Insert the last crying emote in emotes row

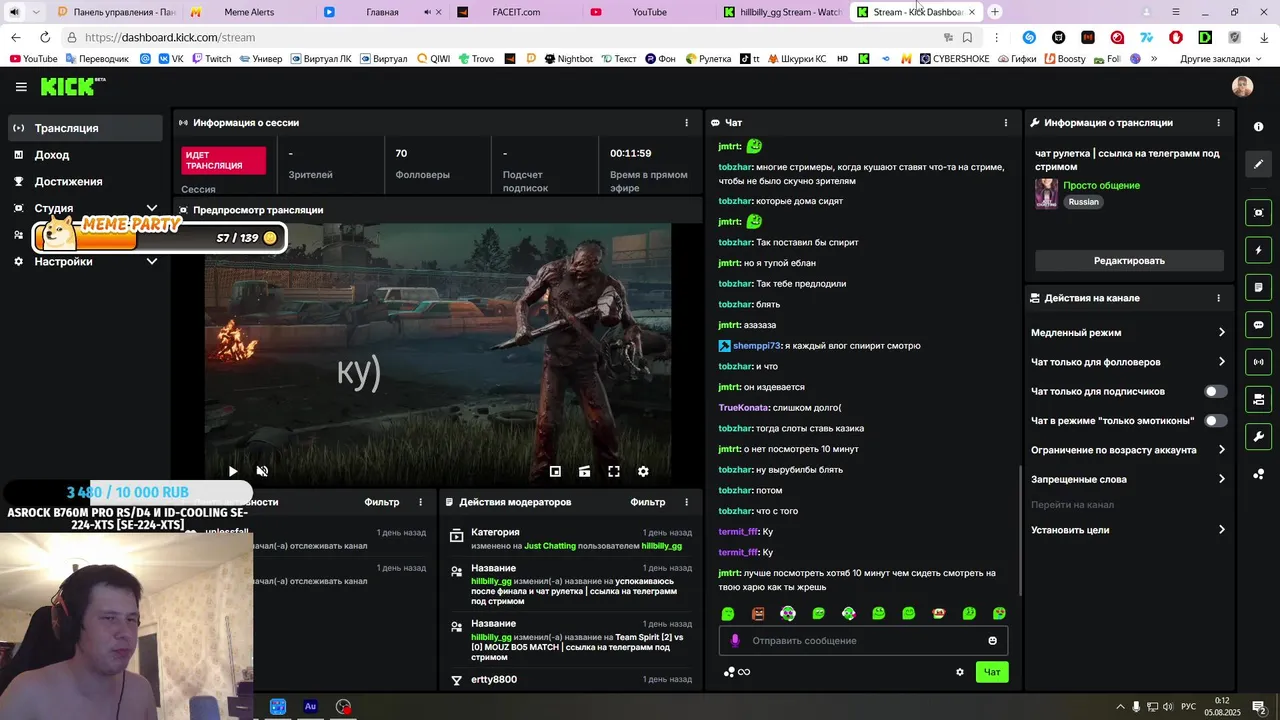(x=999, y=613)
